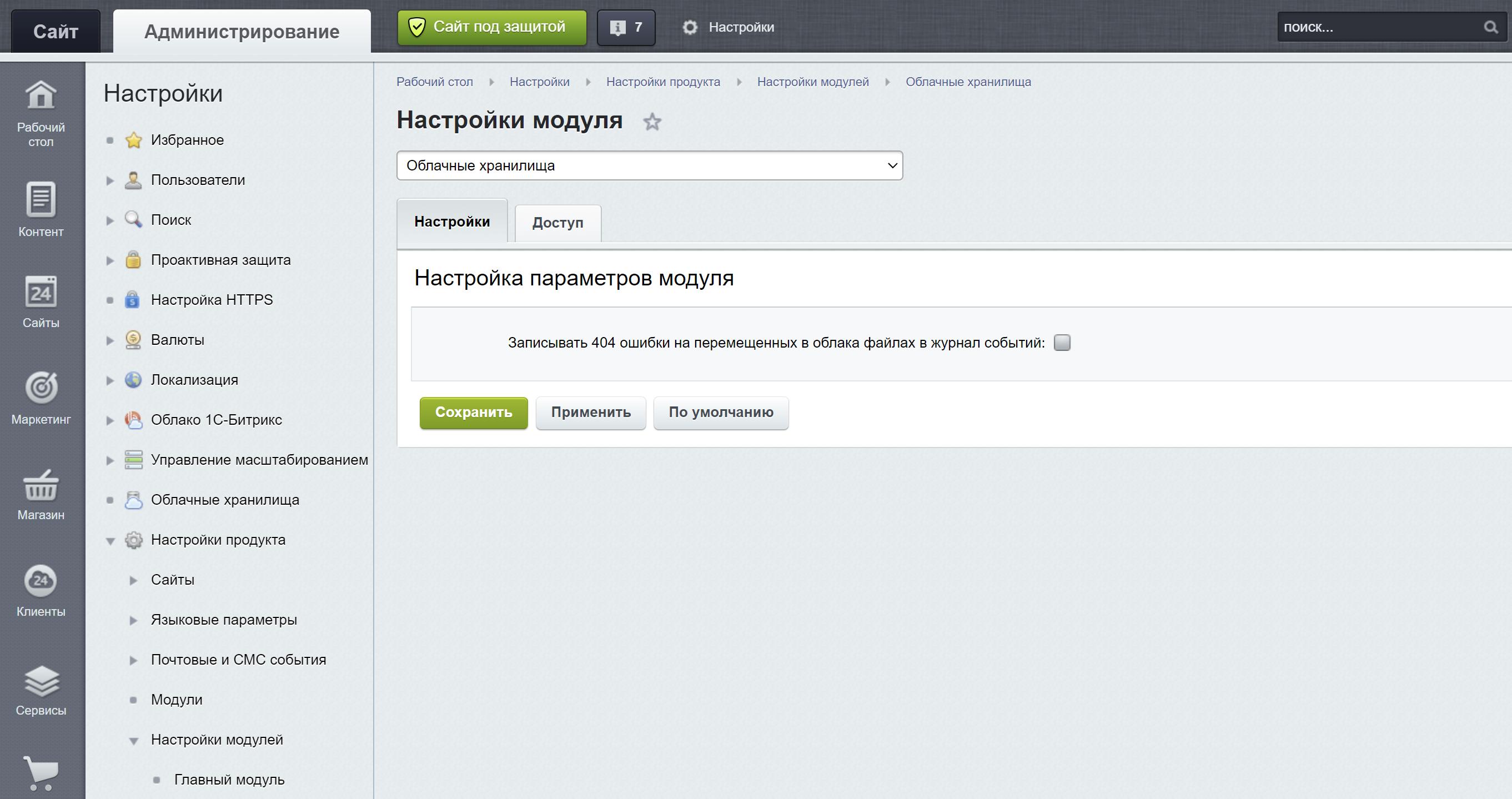
Task: Open the Администрирование menu tab
Action: point(243,31)
